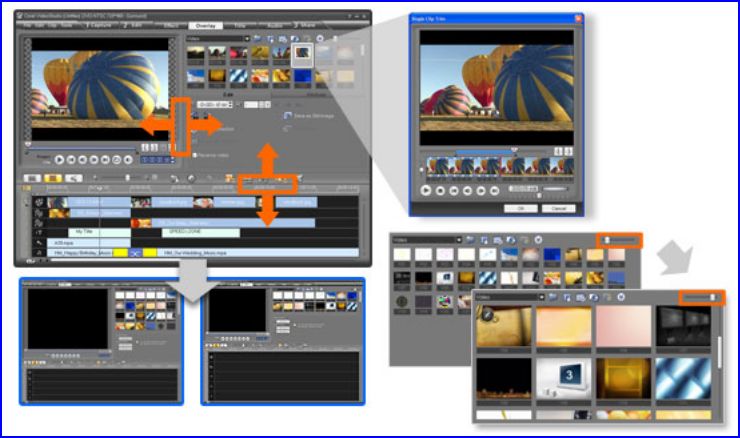Click the round gear-like icon in main window library toolbar
Viewport: 740px width, 438px height.
click(x=320, y=39)
